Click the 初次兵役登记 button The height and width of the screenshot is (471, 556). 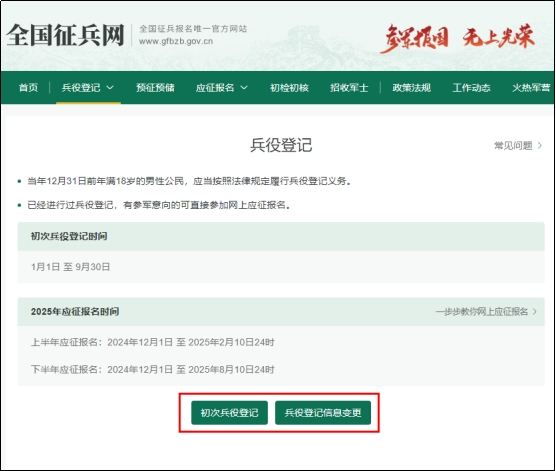(229, 413)
